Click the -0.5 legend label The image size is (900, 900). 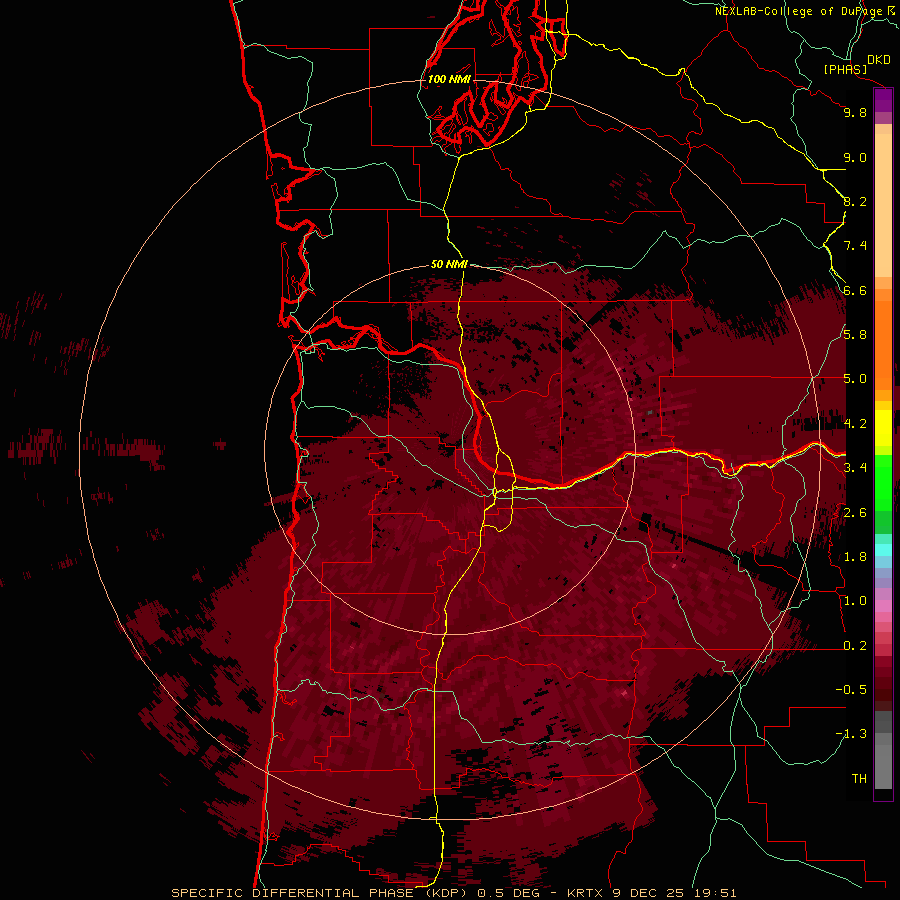(x=851, y=690)
